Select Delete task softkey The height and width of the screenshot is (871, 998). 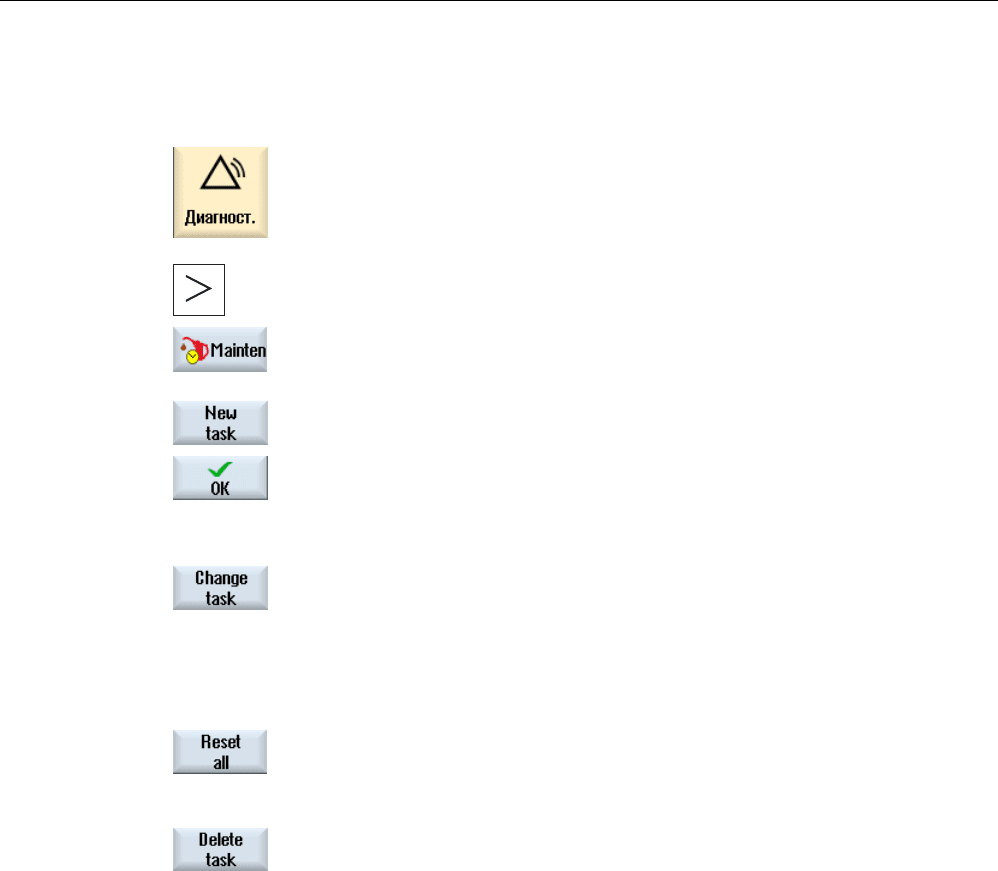(x=220, y=849)
